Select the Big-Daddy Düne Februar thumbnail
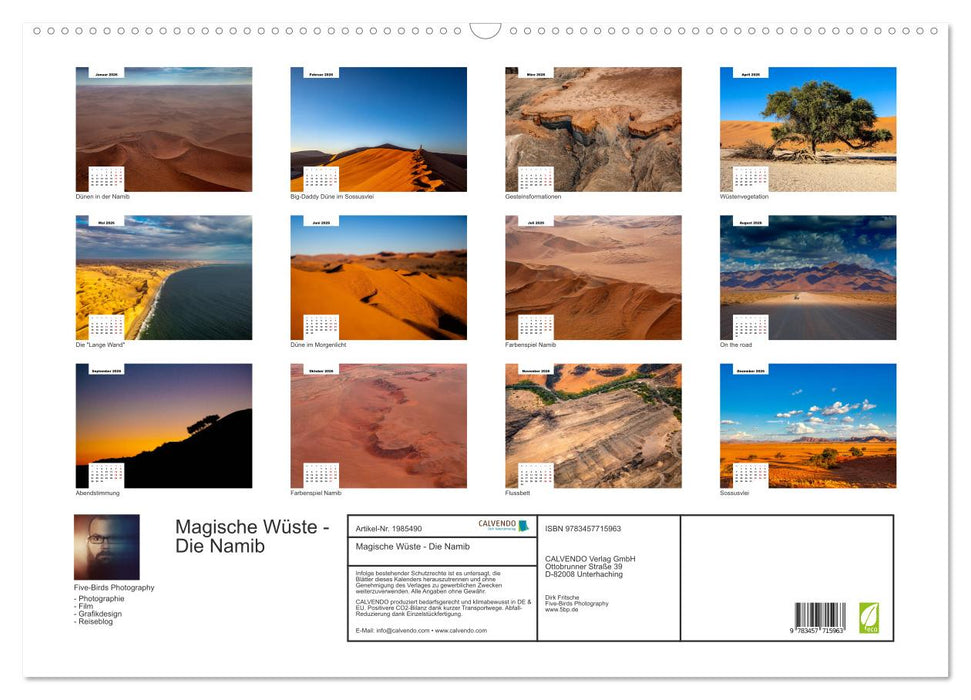 [378, 128]
